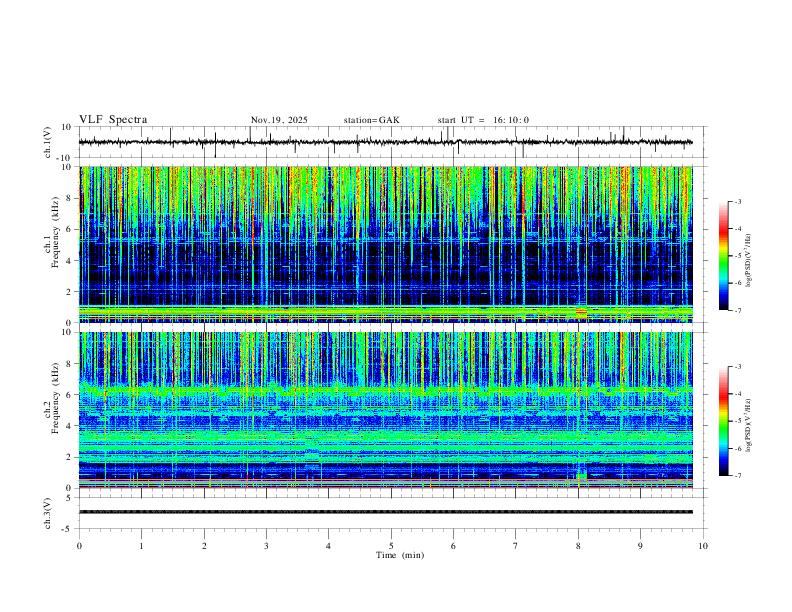
Task: Click the 'ch.1(V)' waveform axis label
Action: point(48,142)
